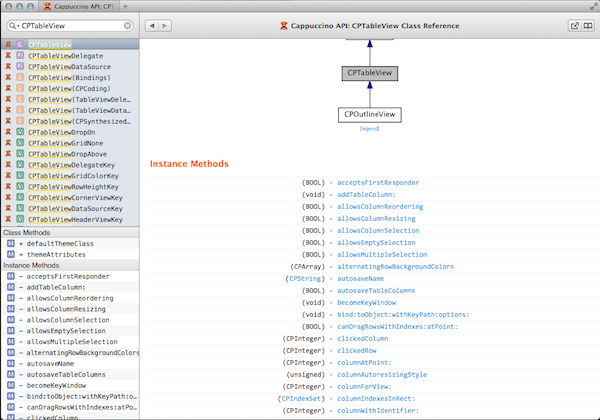Open the addTableColumn: method link
The image size is (600, 420).
click(366, 195)
